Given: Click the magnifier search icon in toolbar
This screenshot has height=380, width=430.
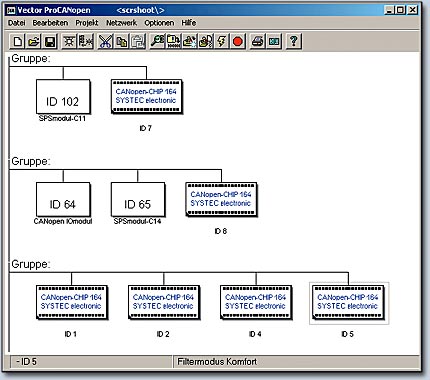Looking at the screenshot, I should click(157, 41).
